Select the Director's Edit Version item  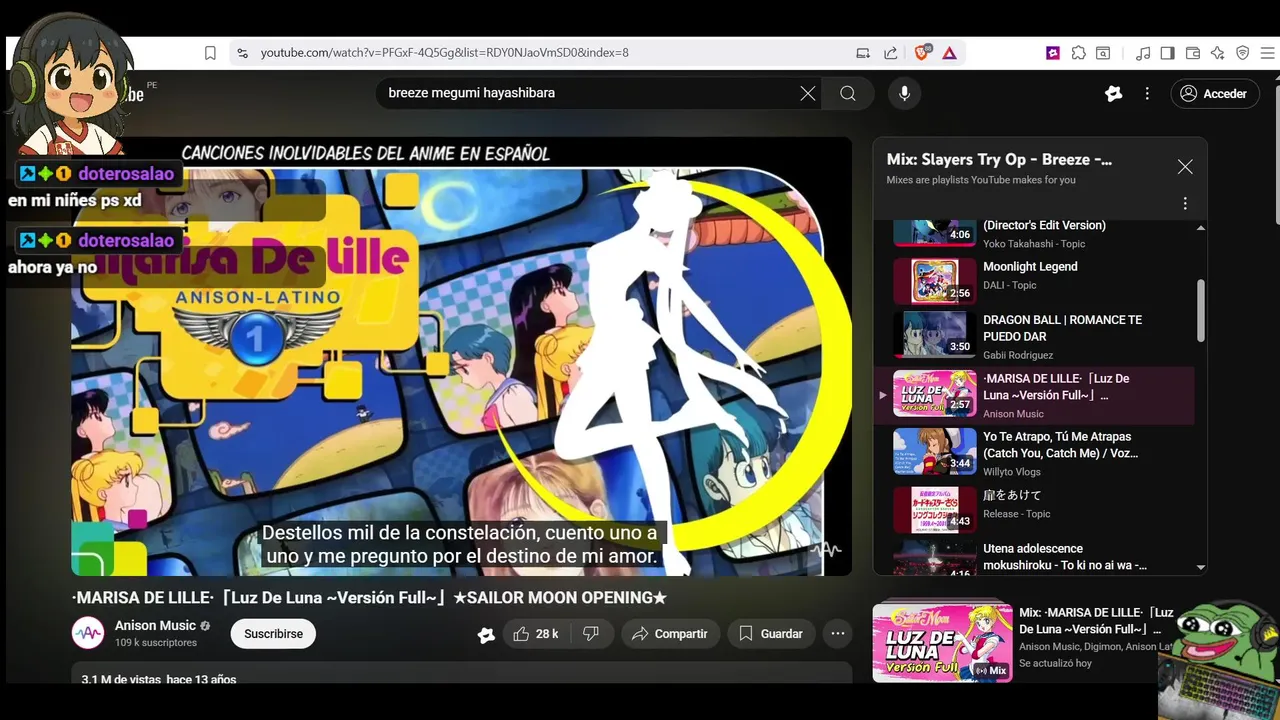[1044, 225]
